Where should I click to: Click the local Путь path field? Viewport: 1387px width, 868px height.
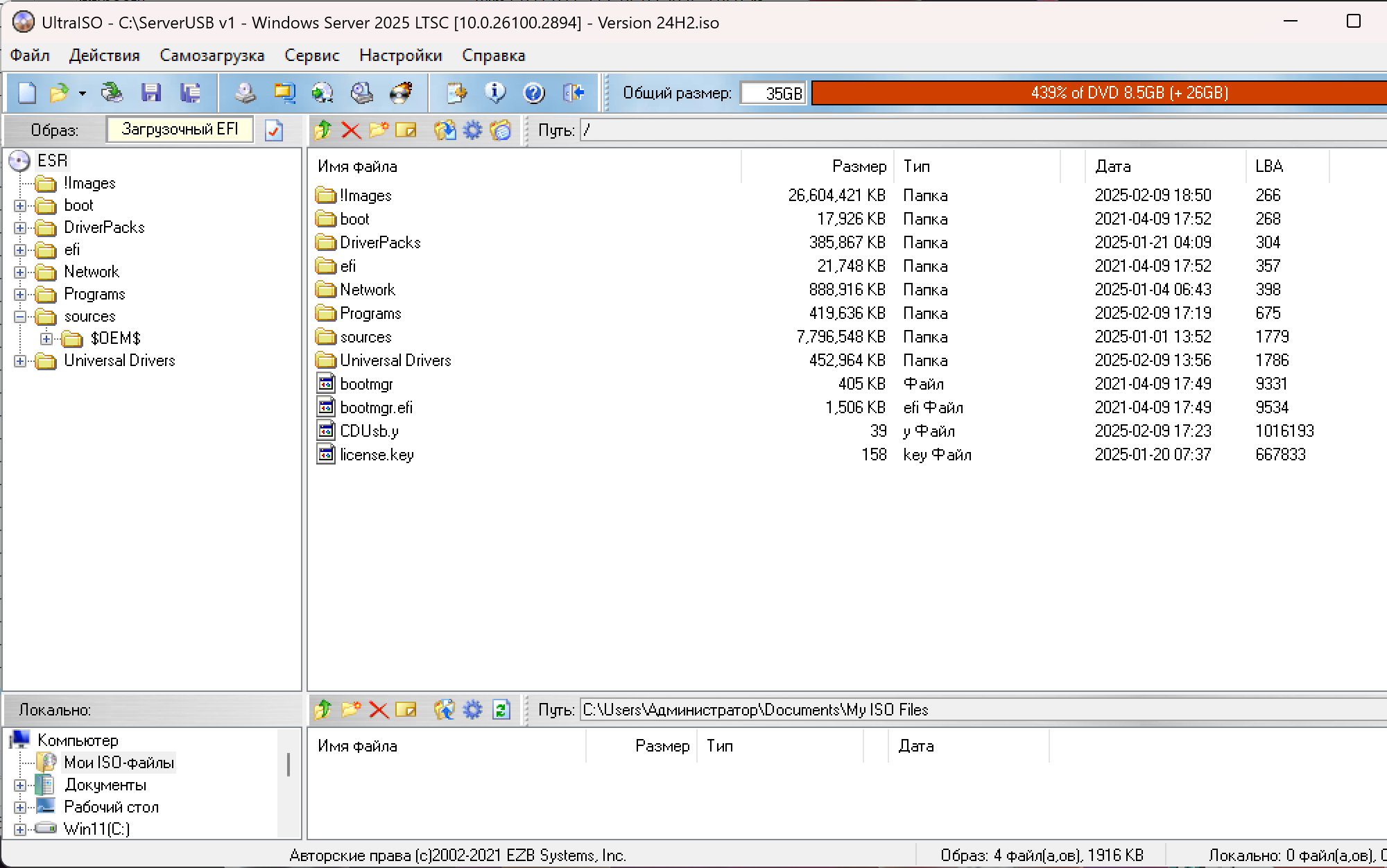983,710
